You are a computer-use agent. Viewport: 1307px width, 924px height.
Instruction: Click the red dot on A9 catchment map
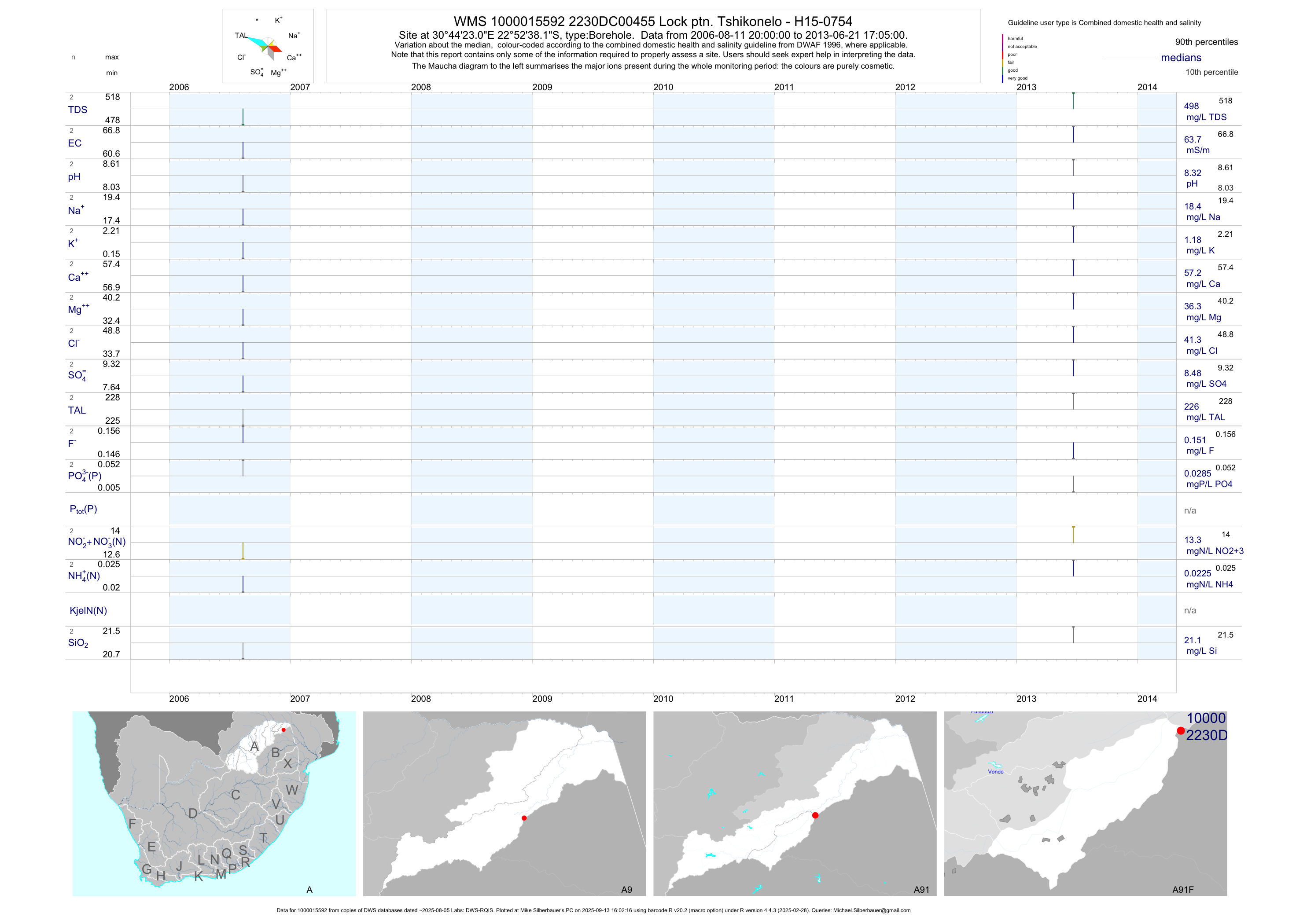pyautogui.click(x=524, y=818)
